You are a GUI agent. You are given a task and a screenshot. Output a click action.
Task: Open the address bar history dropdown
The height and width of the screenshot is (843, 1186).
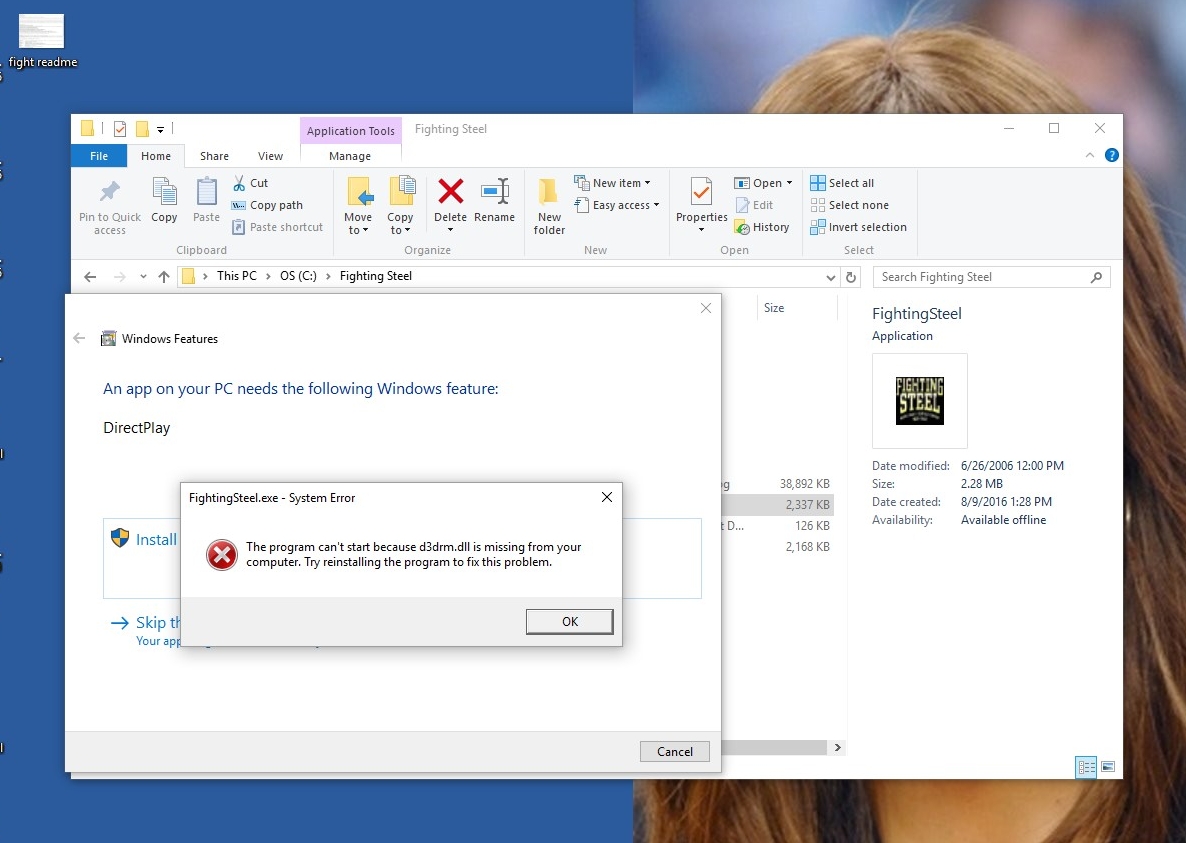pos(831,277)
